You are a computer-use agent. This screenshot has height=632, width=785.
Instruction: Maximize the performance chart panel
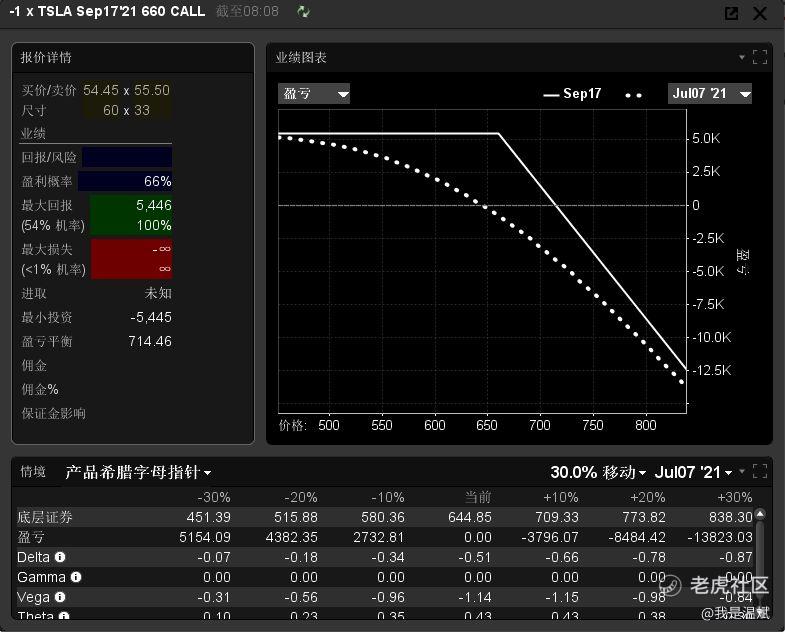(759, 58)
